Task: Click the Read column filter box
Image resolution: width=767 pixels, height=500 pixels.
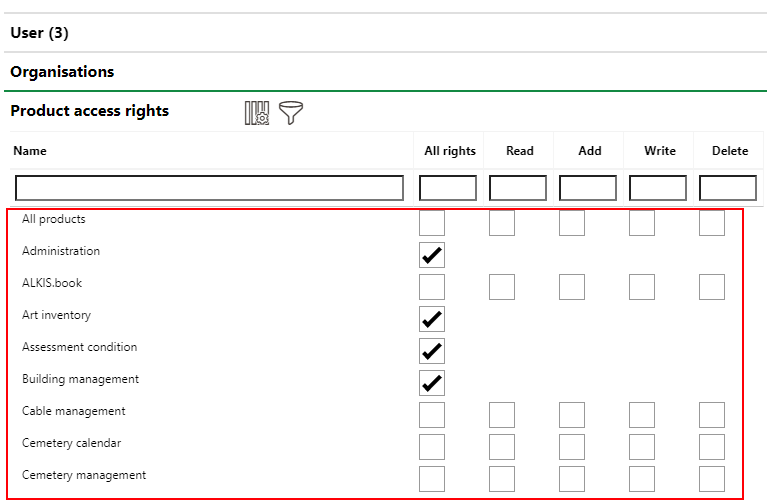Action: pos(518,188)
